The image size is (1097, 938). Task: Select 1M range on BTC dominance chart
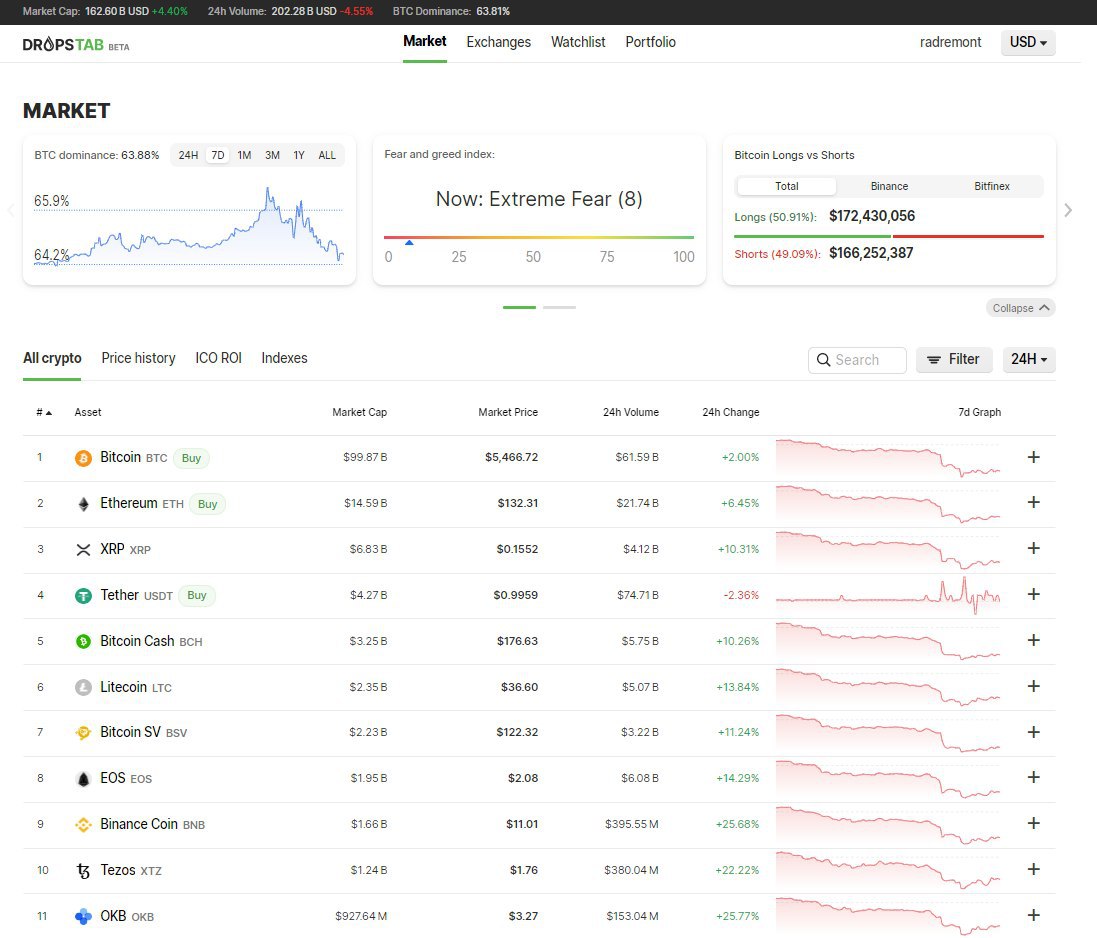click(244, 155)
